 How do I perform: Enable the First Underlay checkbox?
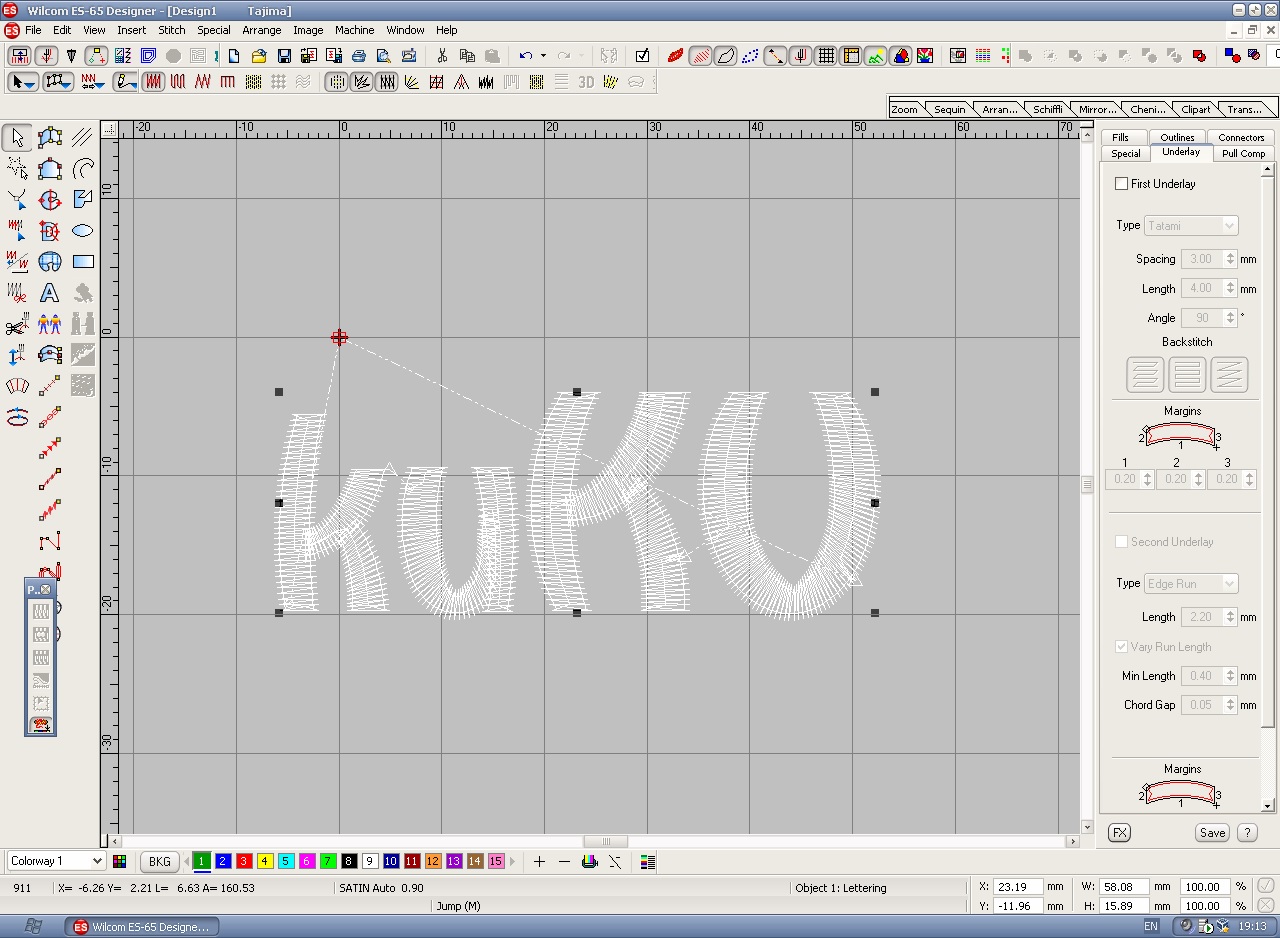point(1121,184)
